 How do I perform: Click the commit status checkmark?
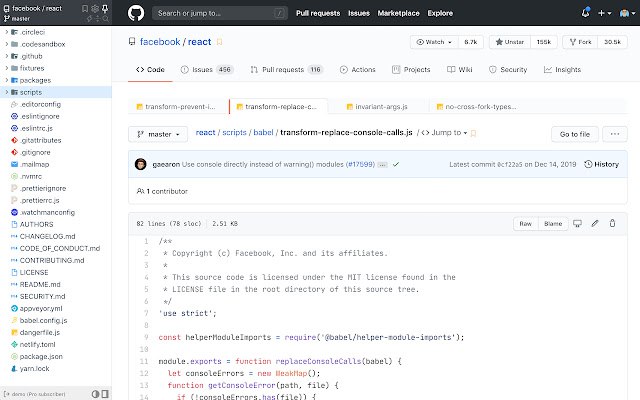(396, 164)
